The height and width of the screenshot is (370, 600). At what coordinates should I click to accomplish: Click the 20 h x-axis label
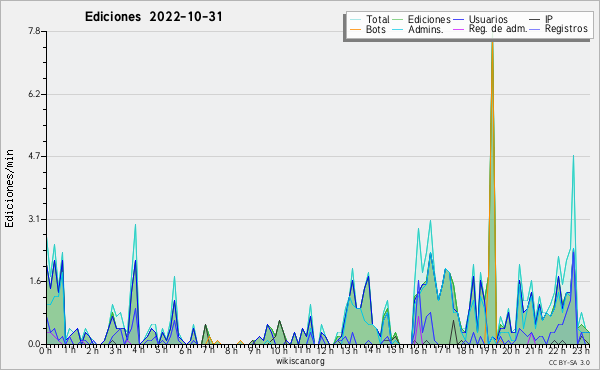pos(512,350)
